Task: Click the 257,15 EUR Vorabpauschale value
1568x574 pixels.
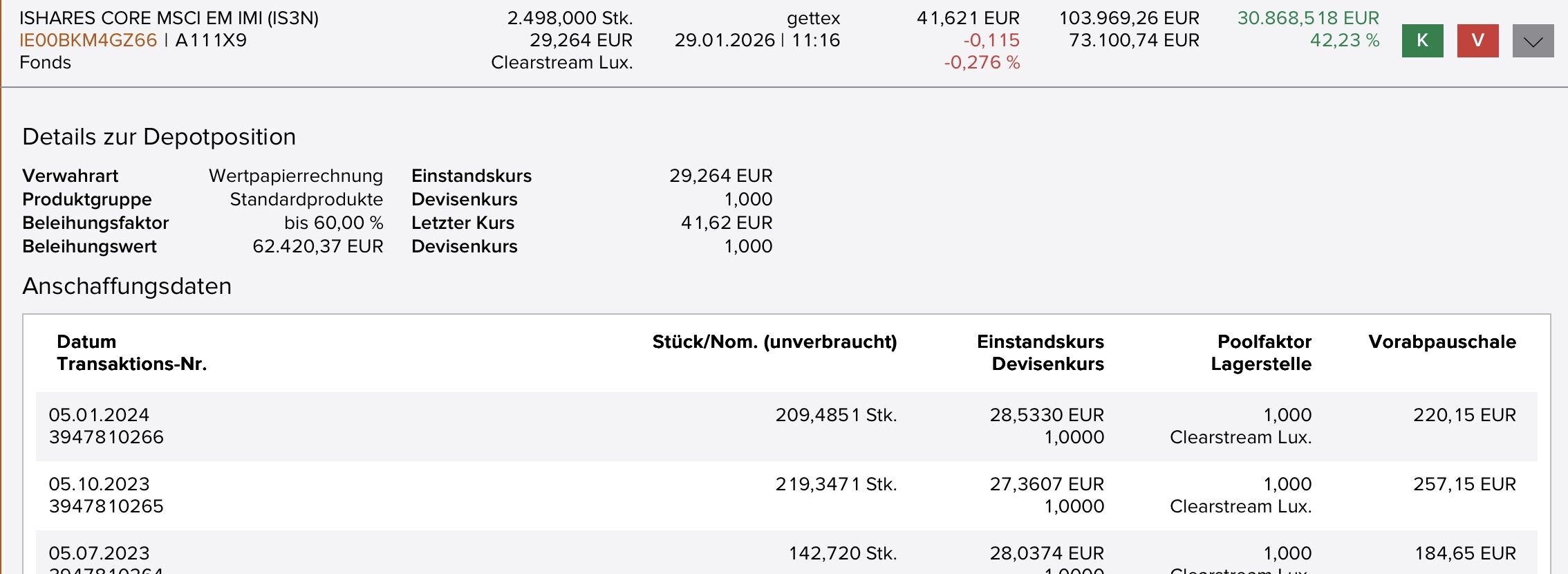Action: pos(1464,484)
